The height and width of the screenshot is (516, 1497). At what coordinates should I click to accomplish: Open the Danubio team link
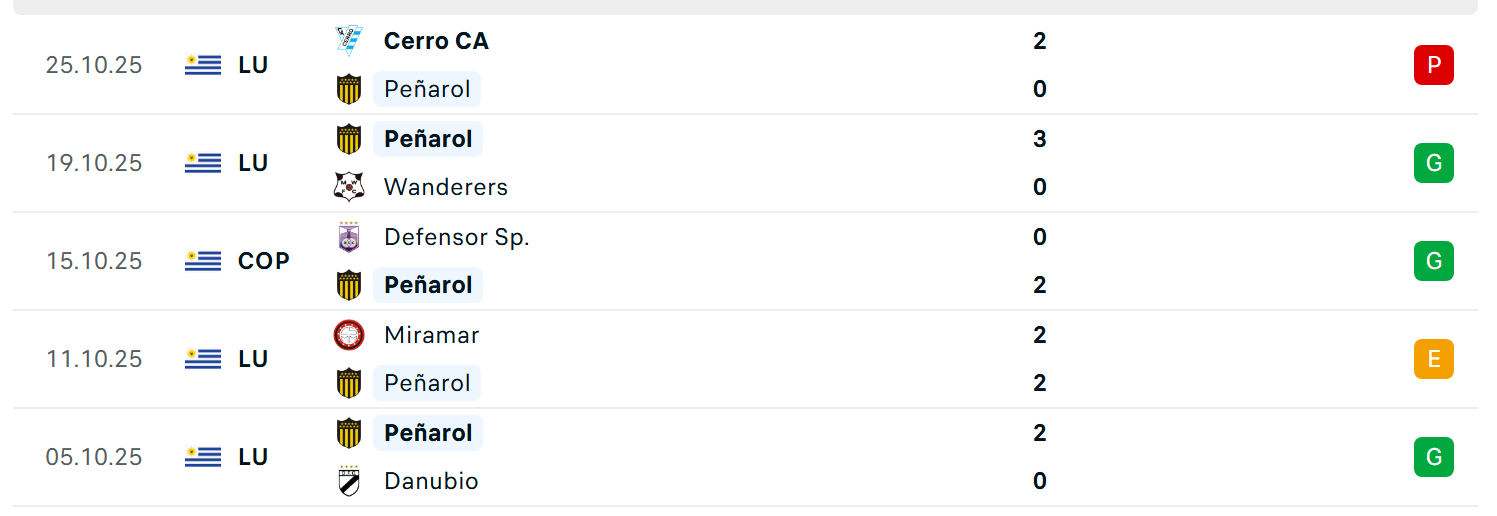tap(431, 481)
